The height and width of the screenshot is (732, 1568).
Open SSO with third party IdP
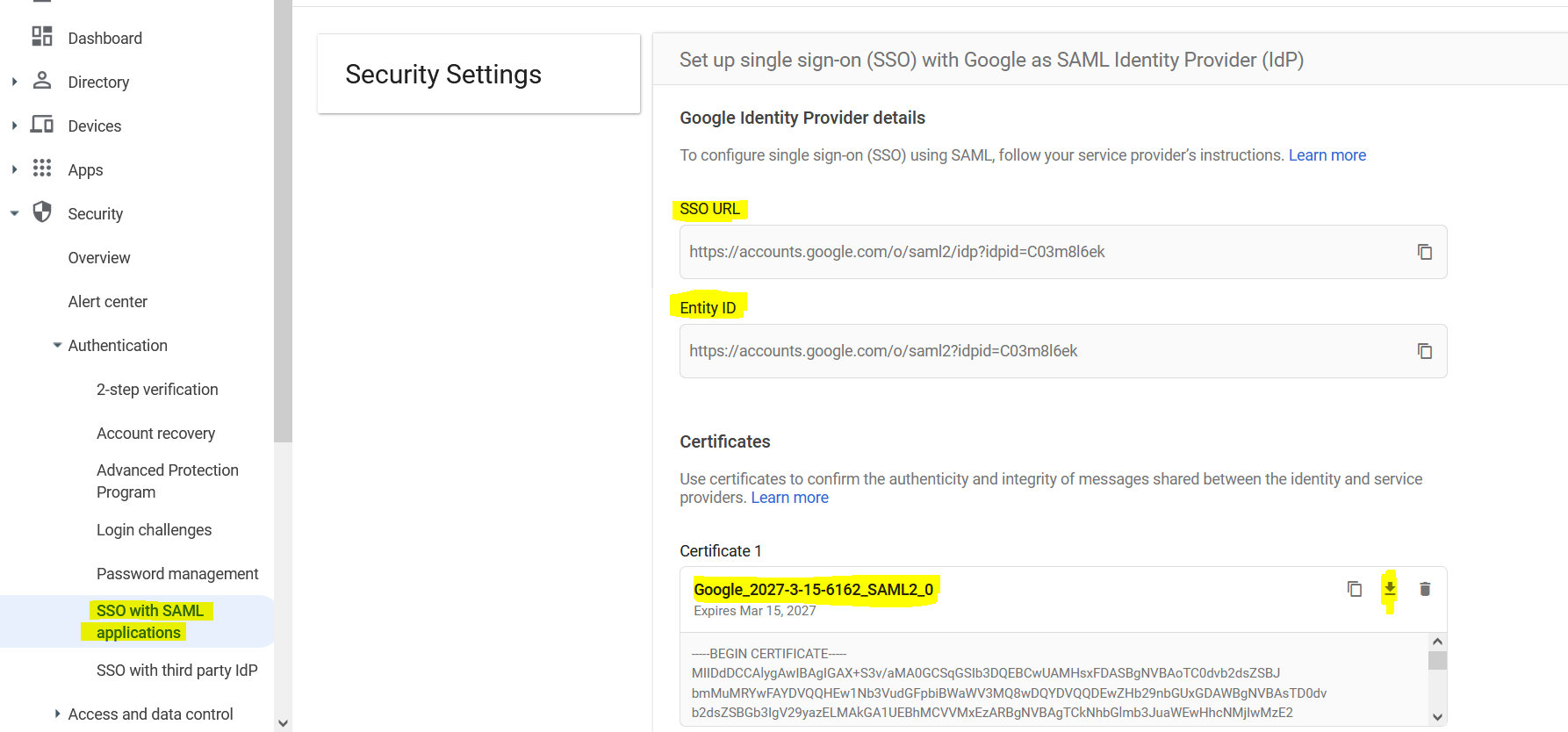point(176,671)
